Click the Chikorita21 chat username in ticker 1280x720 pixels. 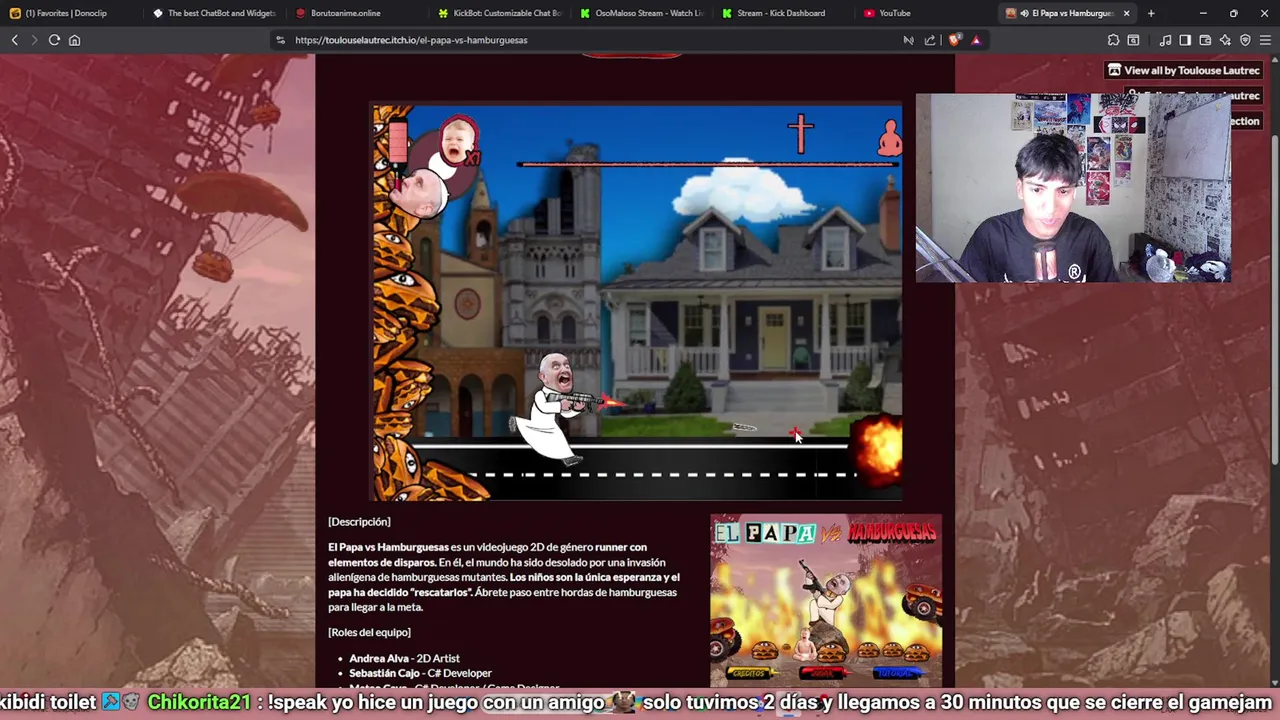pos(199,702)
